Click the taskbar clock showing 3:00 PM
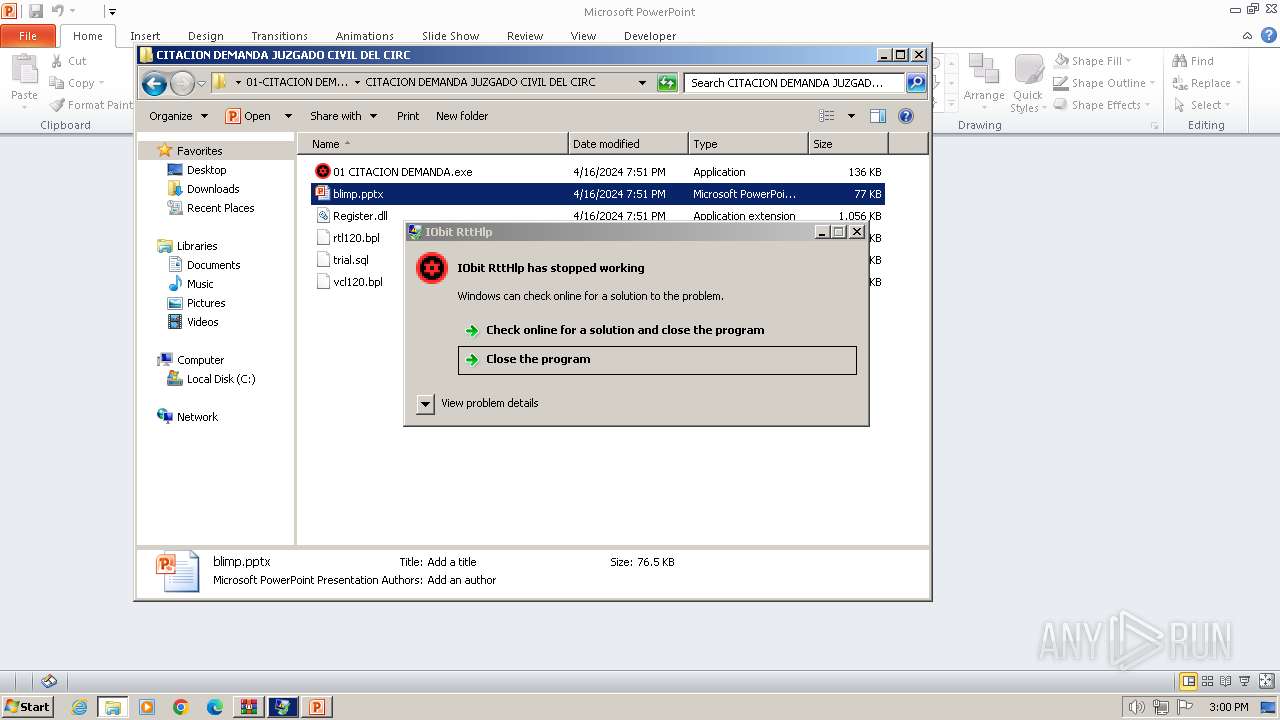1280x720 pixels. click(1228, 707)
